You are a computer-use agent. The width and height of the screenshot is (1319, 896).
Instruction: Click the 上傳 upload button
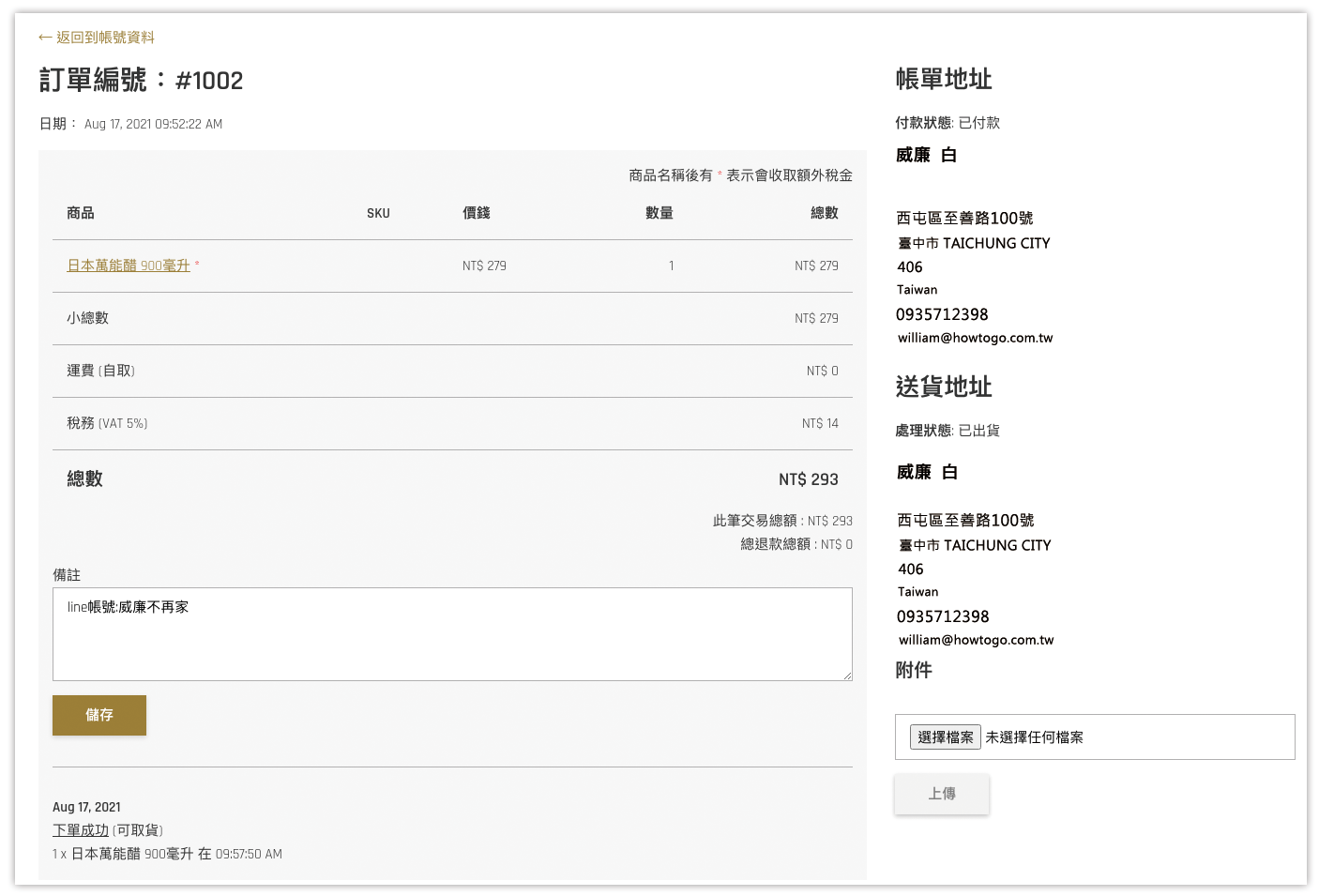[942, 794]
